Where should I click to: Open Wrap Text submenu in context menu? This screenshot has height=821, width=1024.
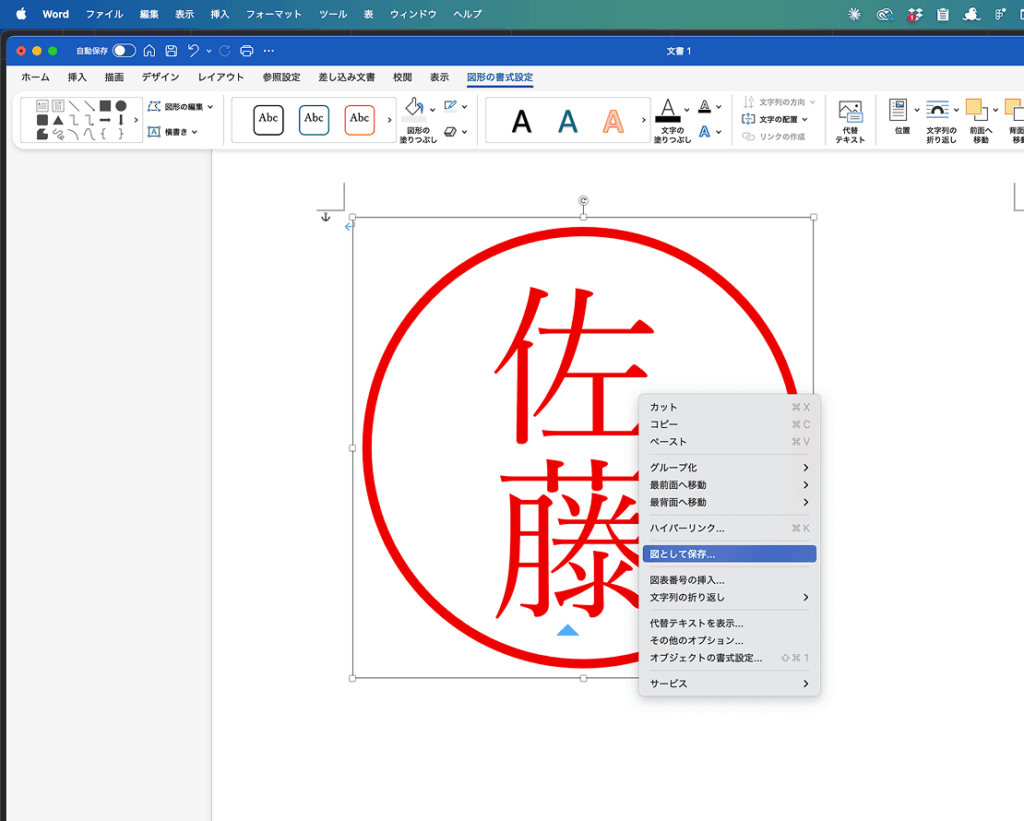(729, 597)
